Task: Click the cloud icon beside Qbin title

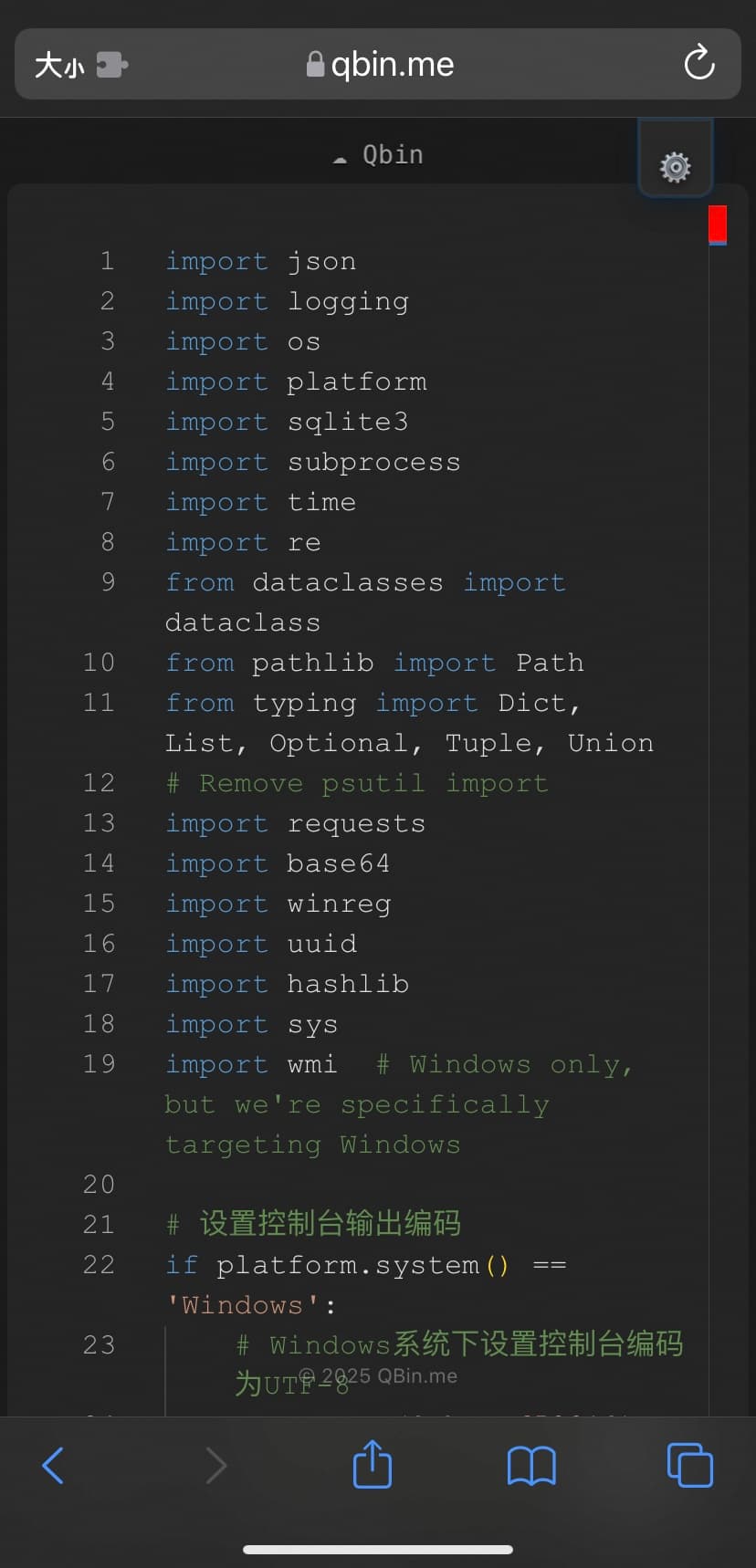Action: coord(340,159)
